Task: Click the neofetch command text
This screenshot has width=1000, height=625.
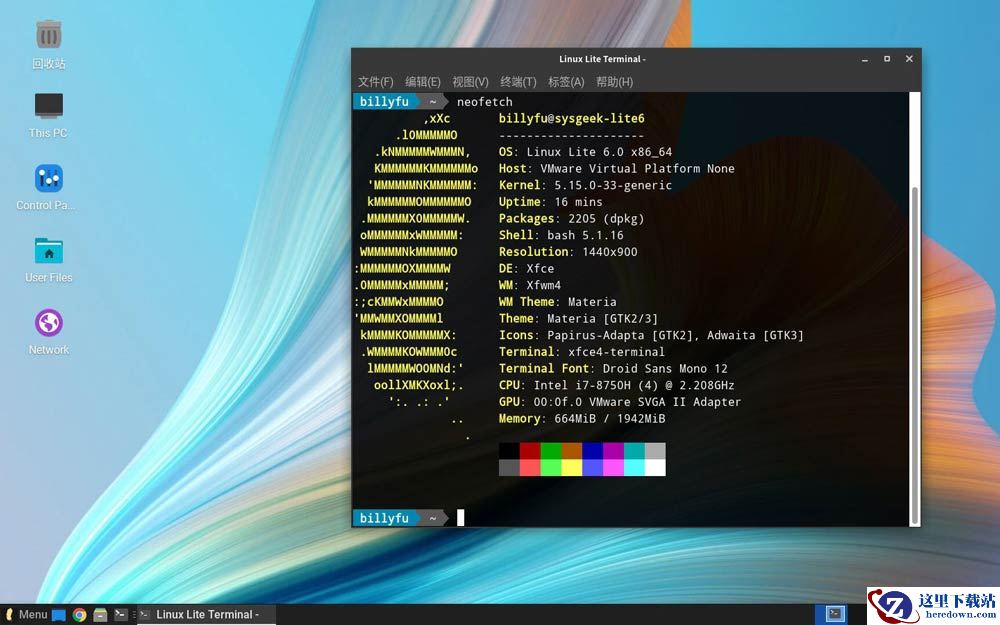Action: point(485,102)
